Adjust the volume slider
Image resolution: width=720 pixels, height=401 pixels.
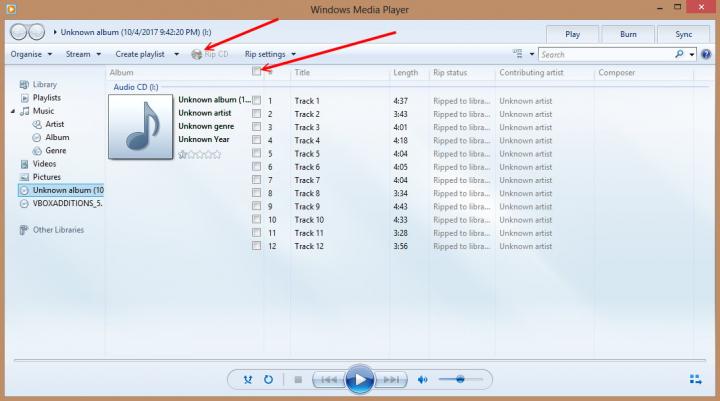[460, 379]
